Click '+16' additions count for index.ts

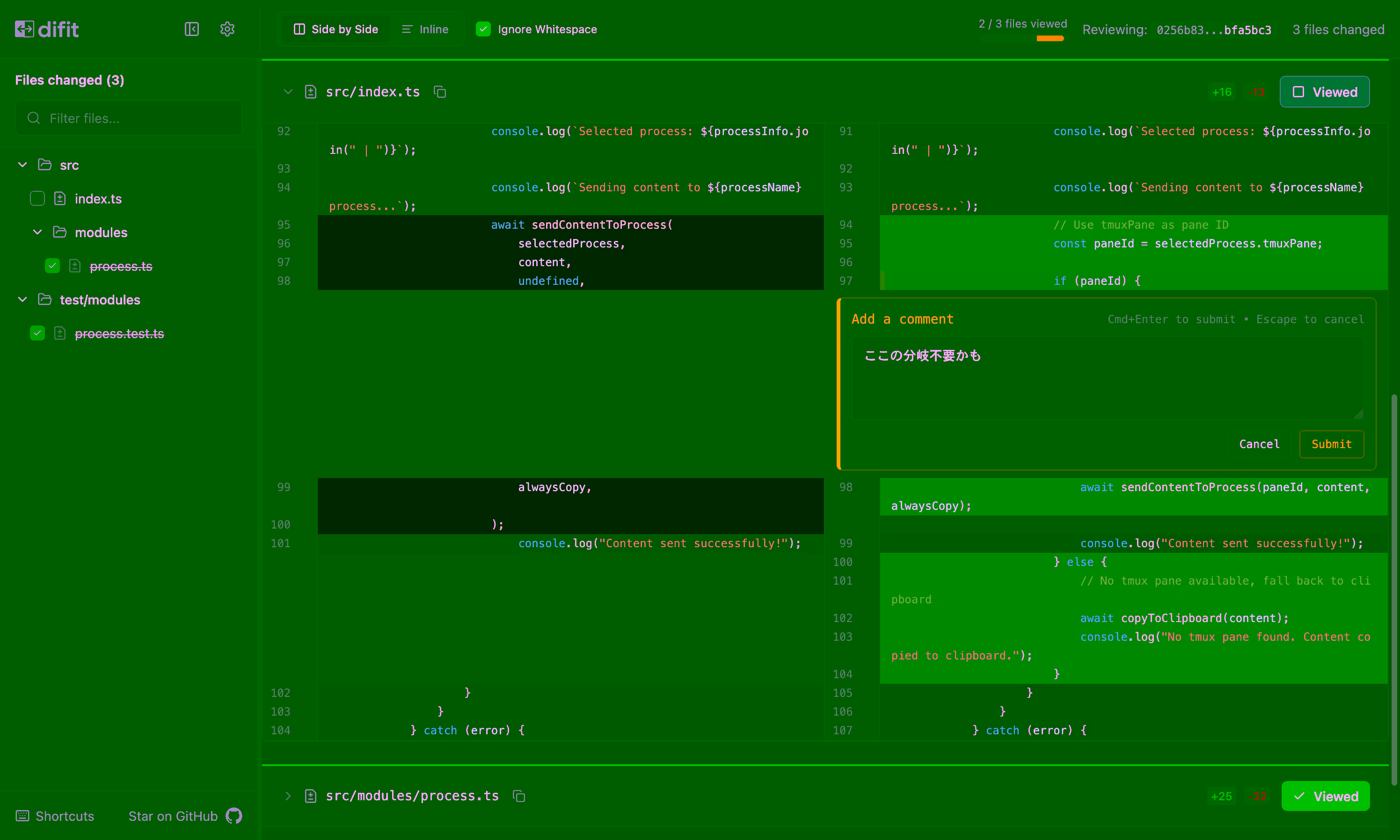coord(1221,92)
